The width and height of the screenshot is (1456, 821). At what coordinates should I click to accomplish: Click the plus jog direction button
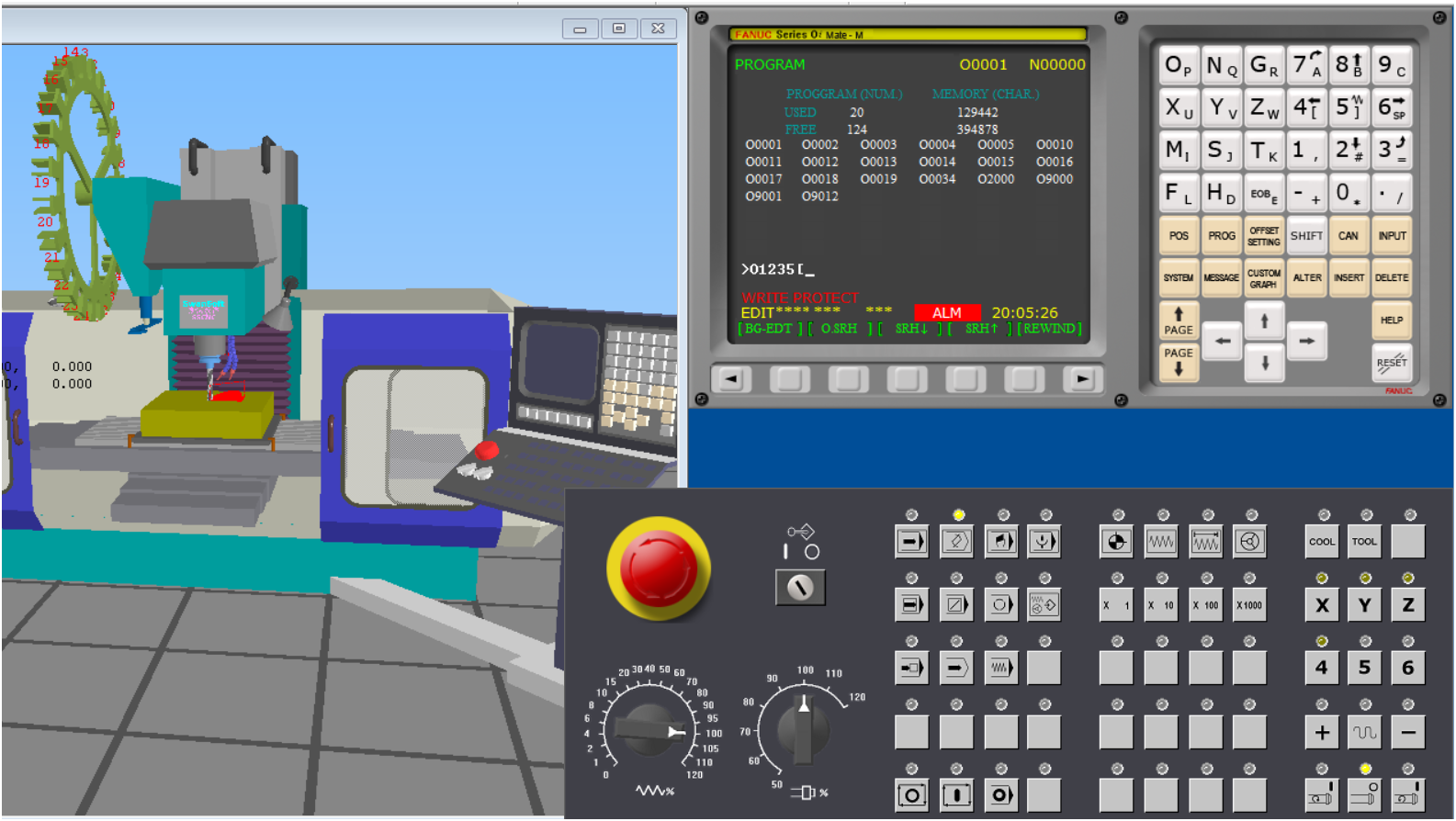tap(1322, 732)
